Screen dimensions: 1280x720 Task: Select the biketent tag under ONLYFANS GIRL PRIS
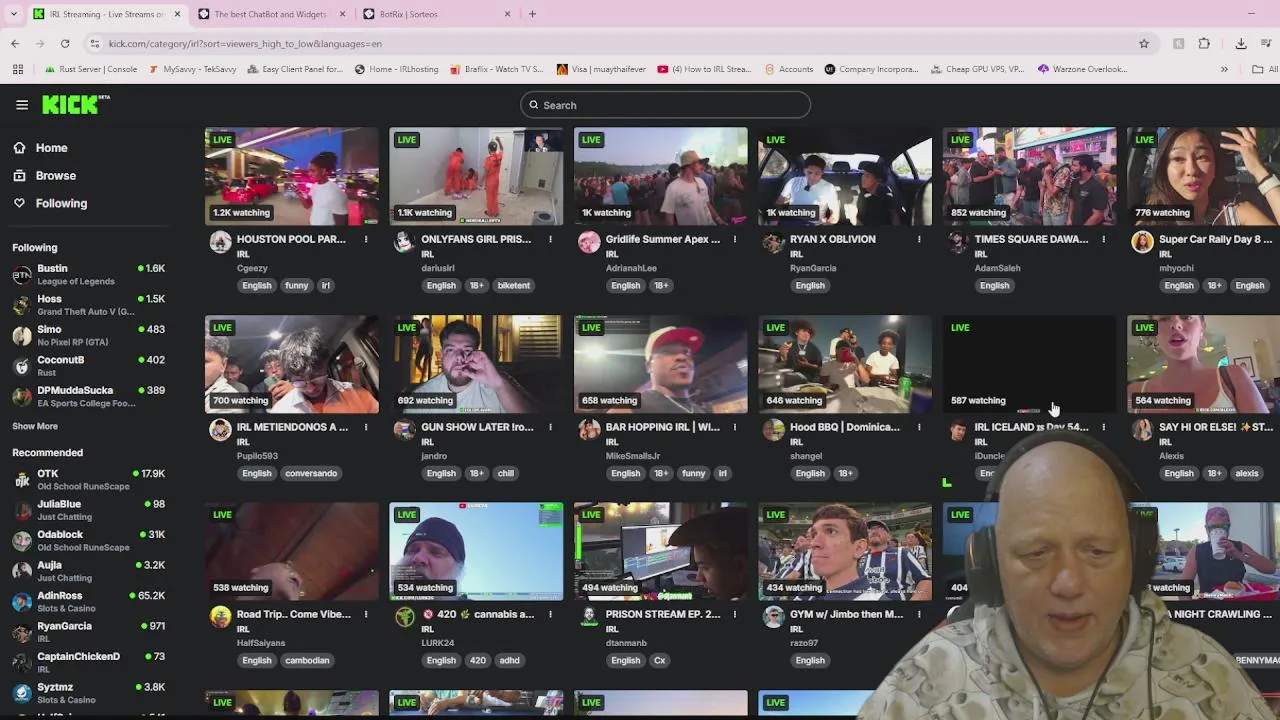tap(513, 285)
